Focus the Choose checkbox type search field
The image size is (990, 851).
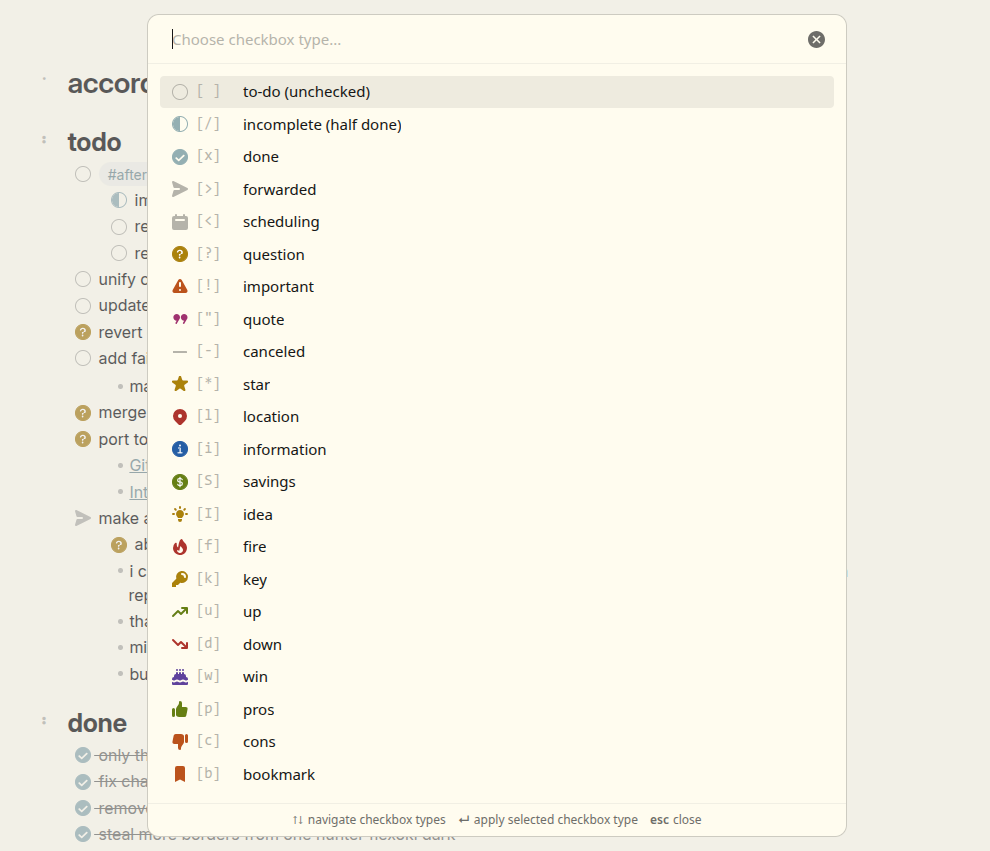coord(486,40)
